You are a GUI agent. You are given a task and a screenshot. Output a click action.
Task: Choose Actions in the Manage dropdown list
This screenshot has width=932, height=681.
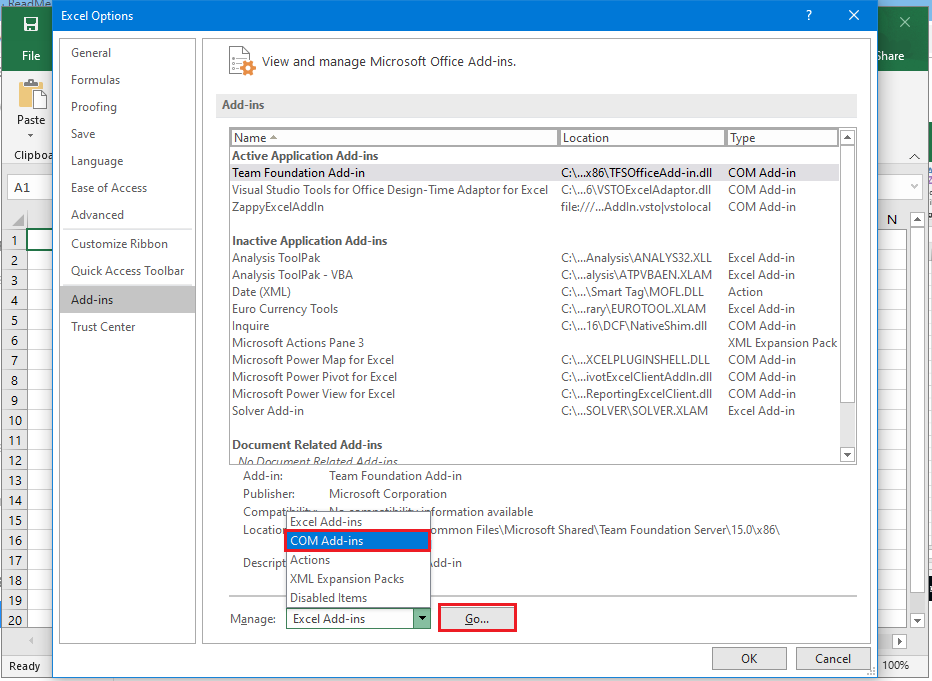(x=358, y=560)
